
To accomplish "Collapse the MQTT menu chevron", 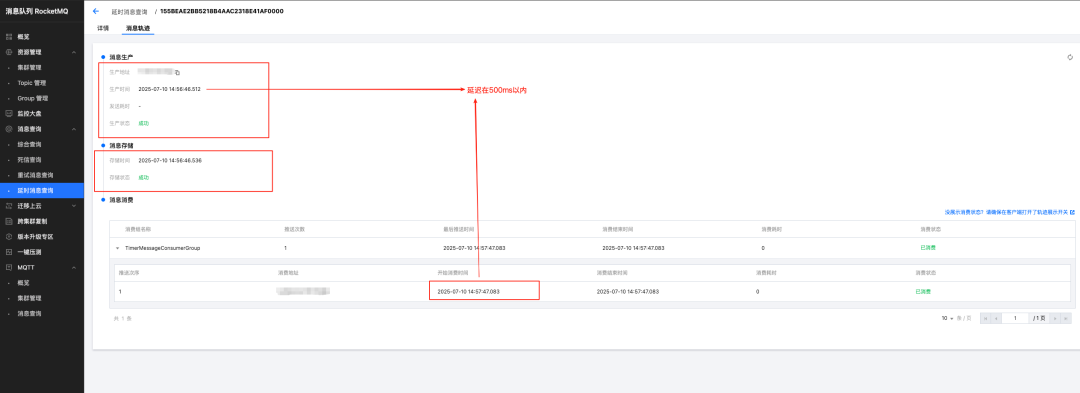I will 73,267.
